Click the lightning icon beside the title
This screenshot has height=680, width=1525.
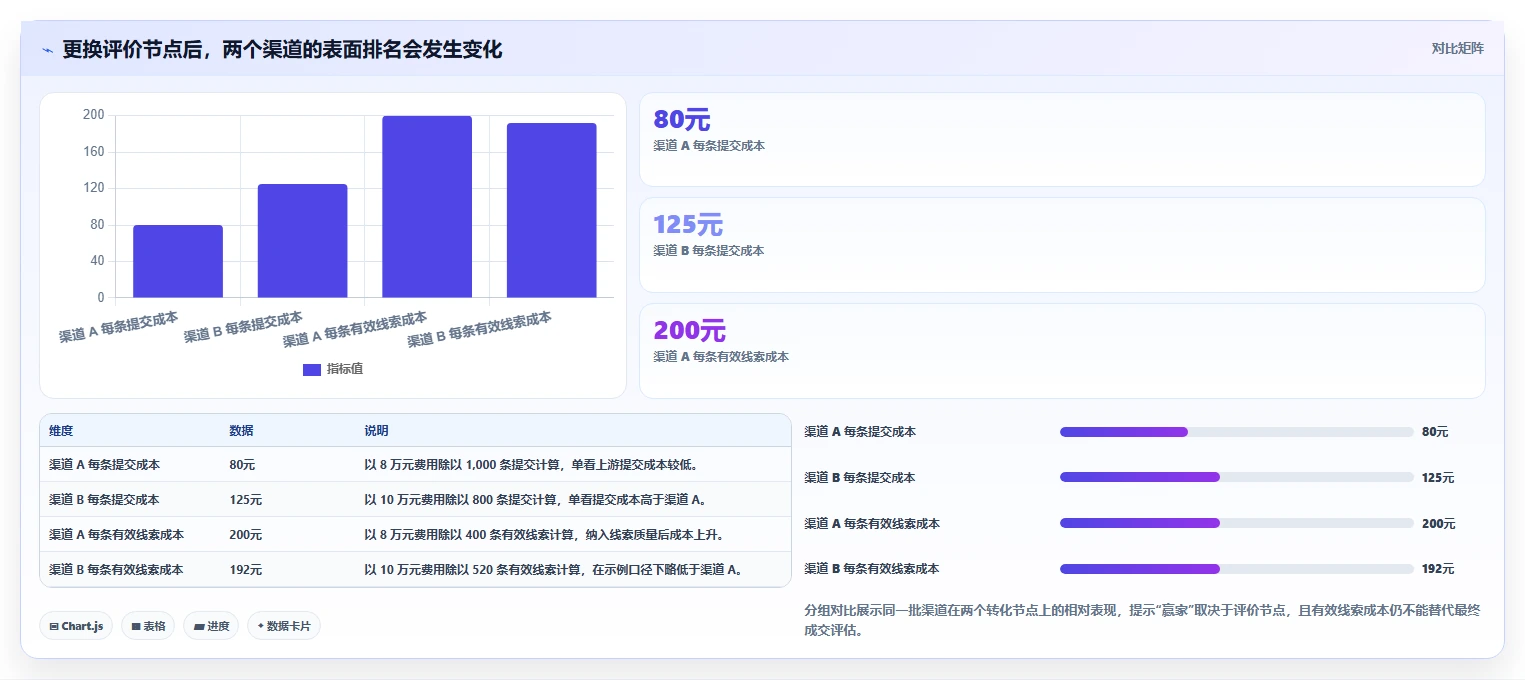click(x=48, y=50)
